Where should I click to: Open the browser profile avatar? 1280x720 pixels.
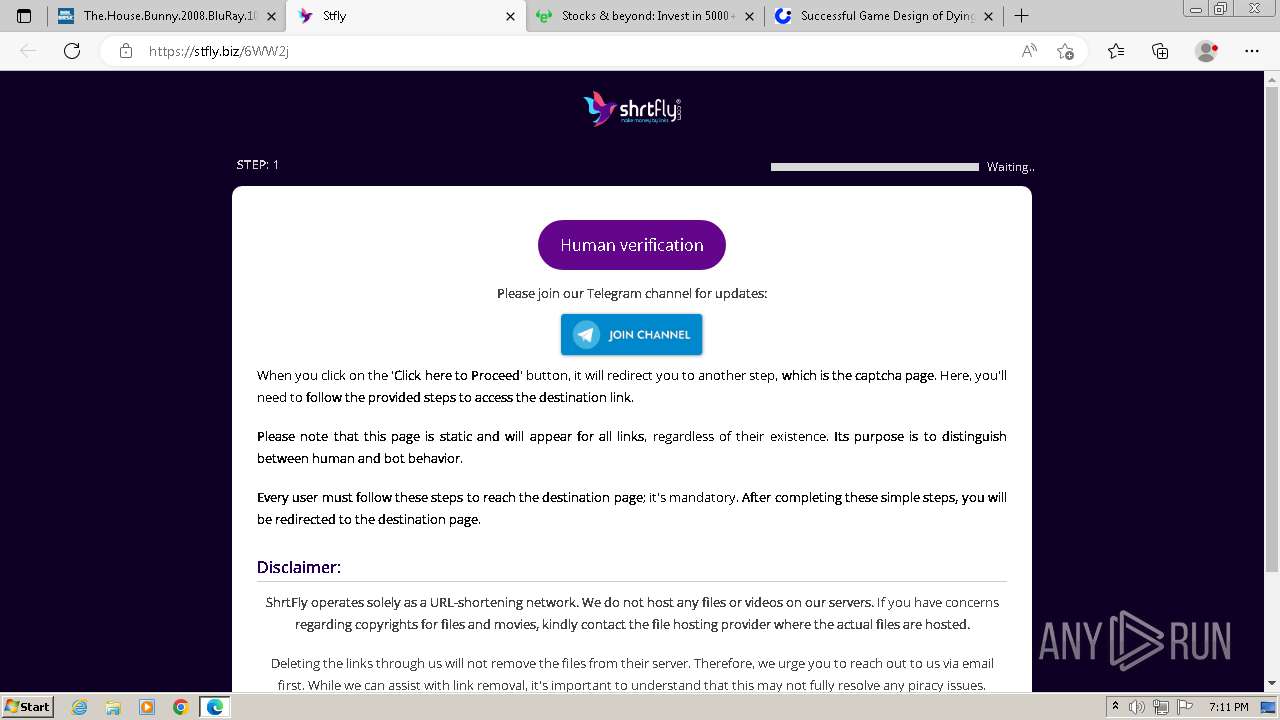click(1207, 51)
